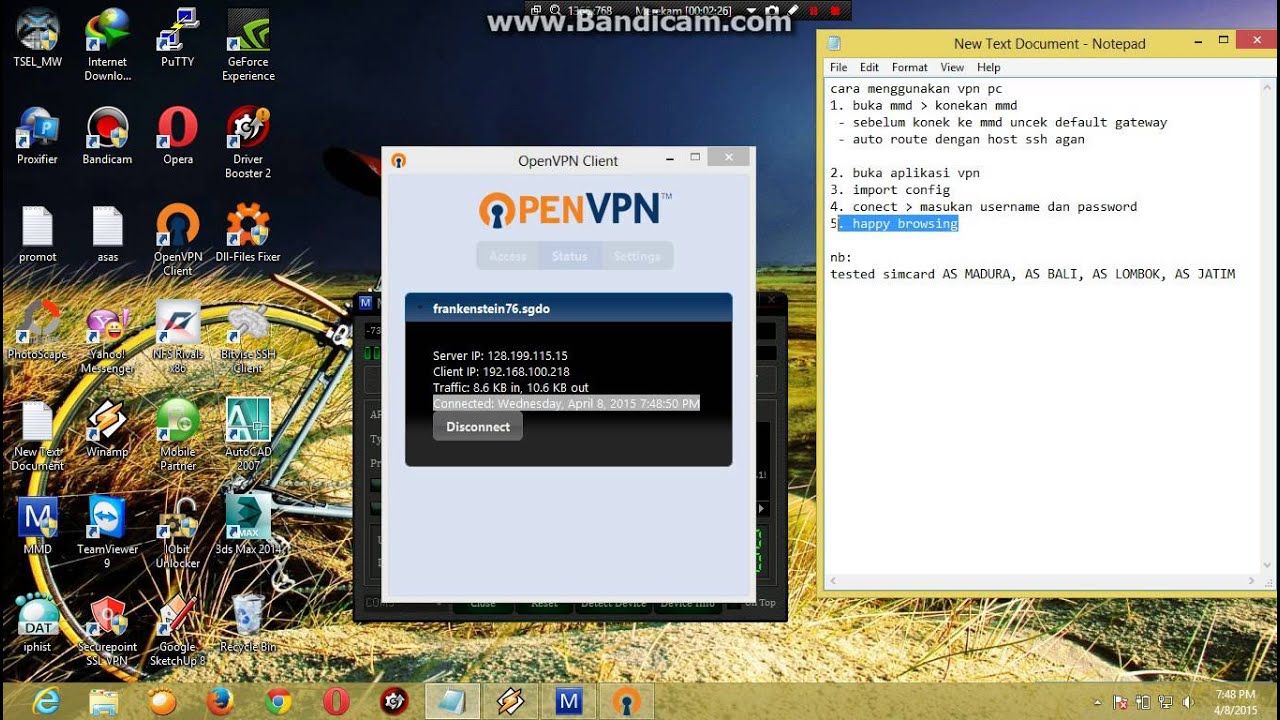
Task: Select the iphist DAT file icon
Action: tap(38, 623)
